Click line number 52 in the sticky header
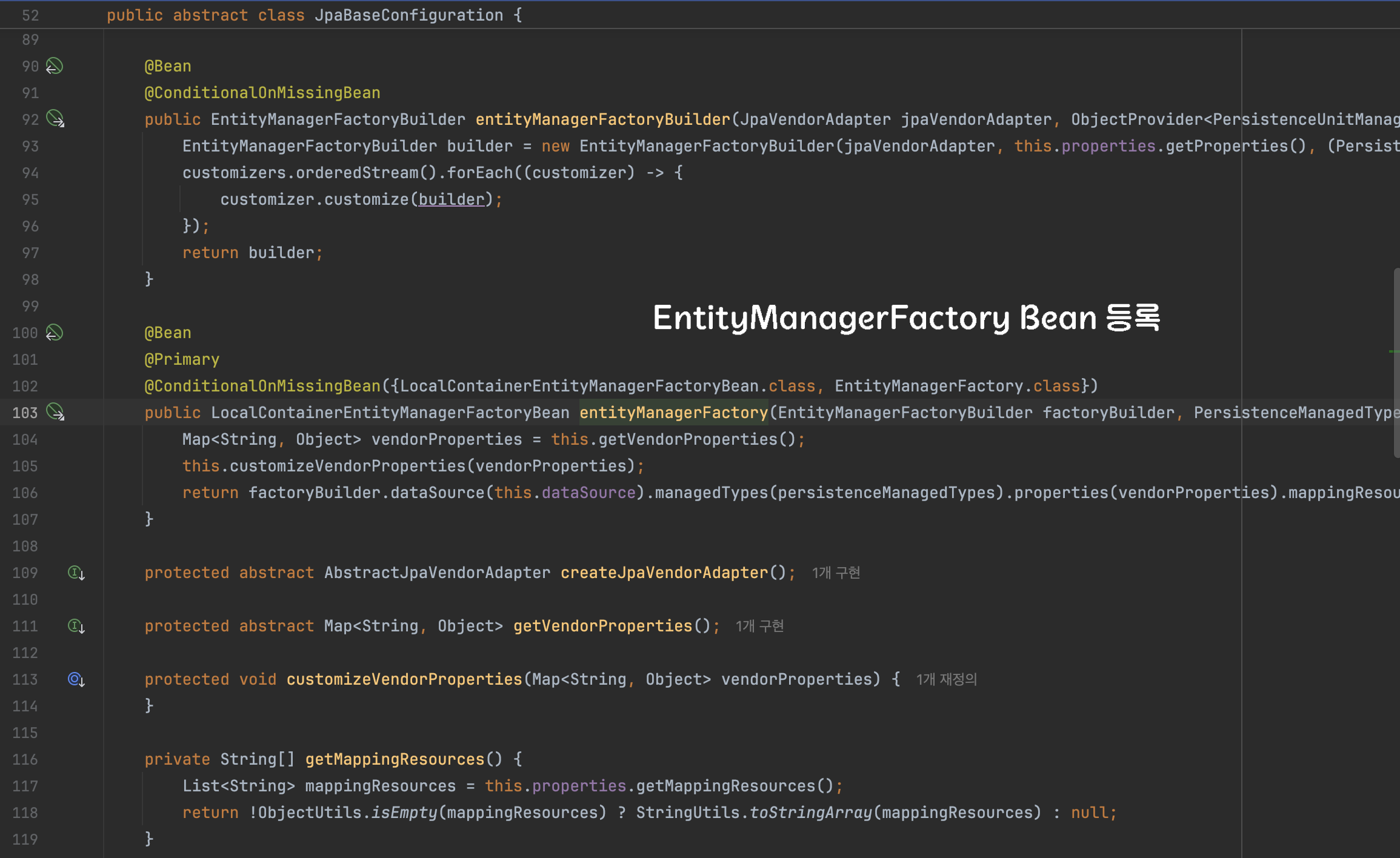This screenshot has width=1400, height=858. tap(30, 15)
